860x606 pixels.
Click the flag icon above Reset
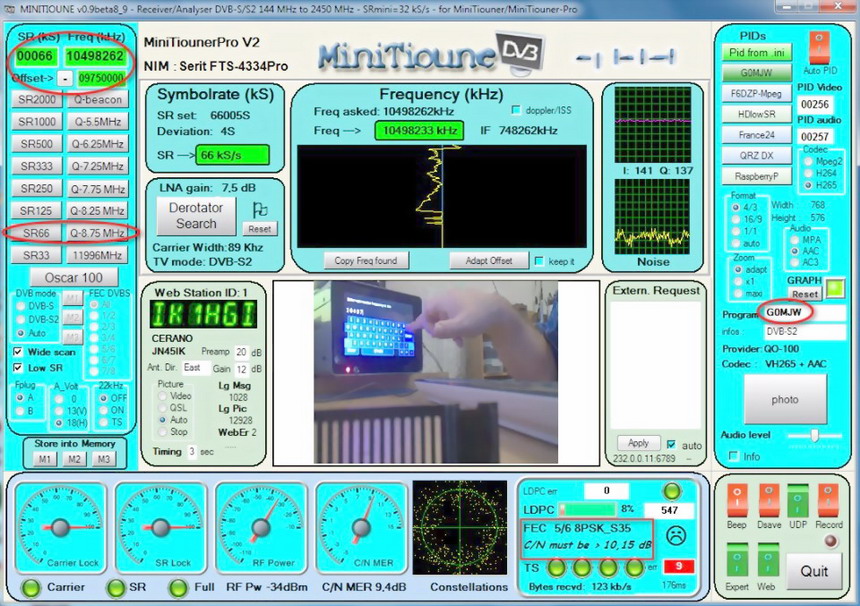259,209
